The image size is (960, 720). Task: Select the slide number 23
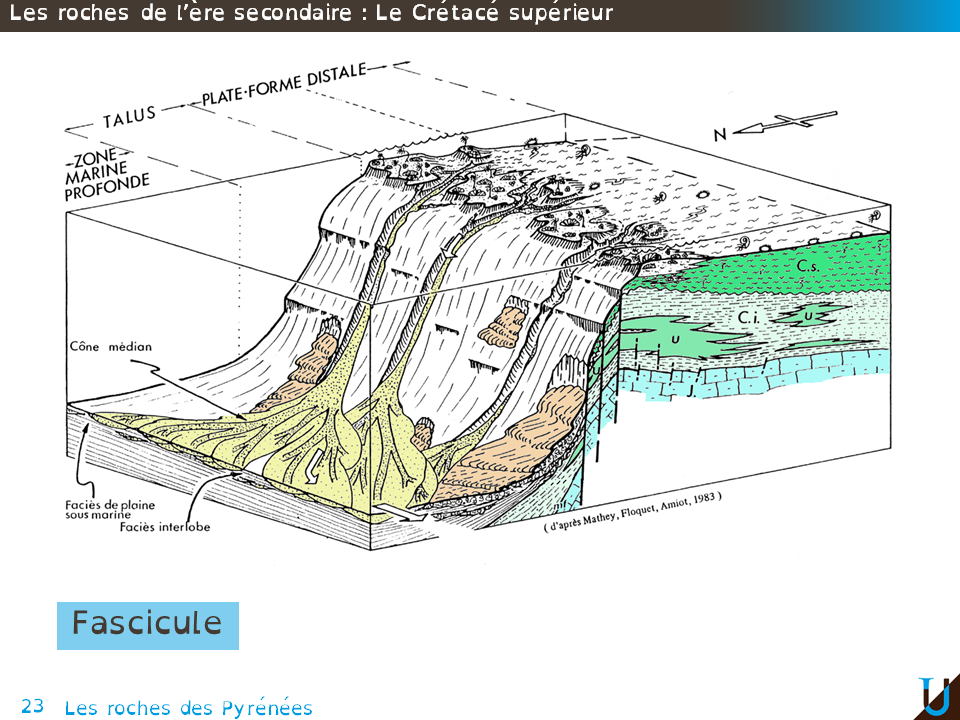[32, 707]
